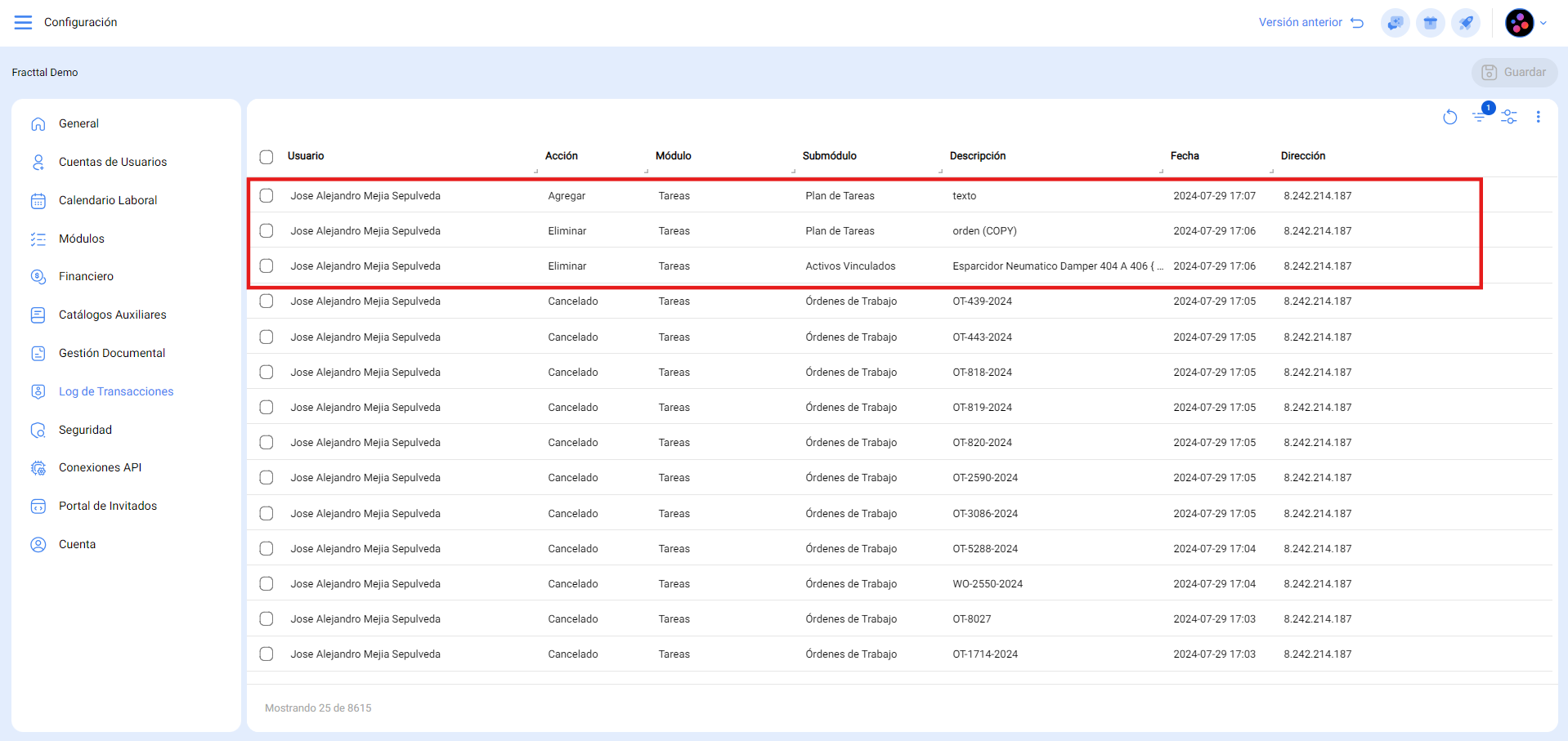This screenshot has width=1568, height=741.
Task: Click the Seguridad sidebar icon
Action: (x=38, y=431)
